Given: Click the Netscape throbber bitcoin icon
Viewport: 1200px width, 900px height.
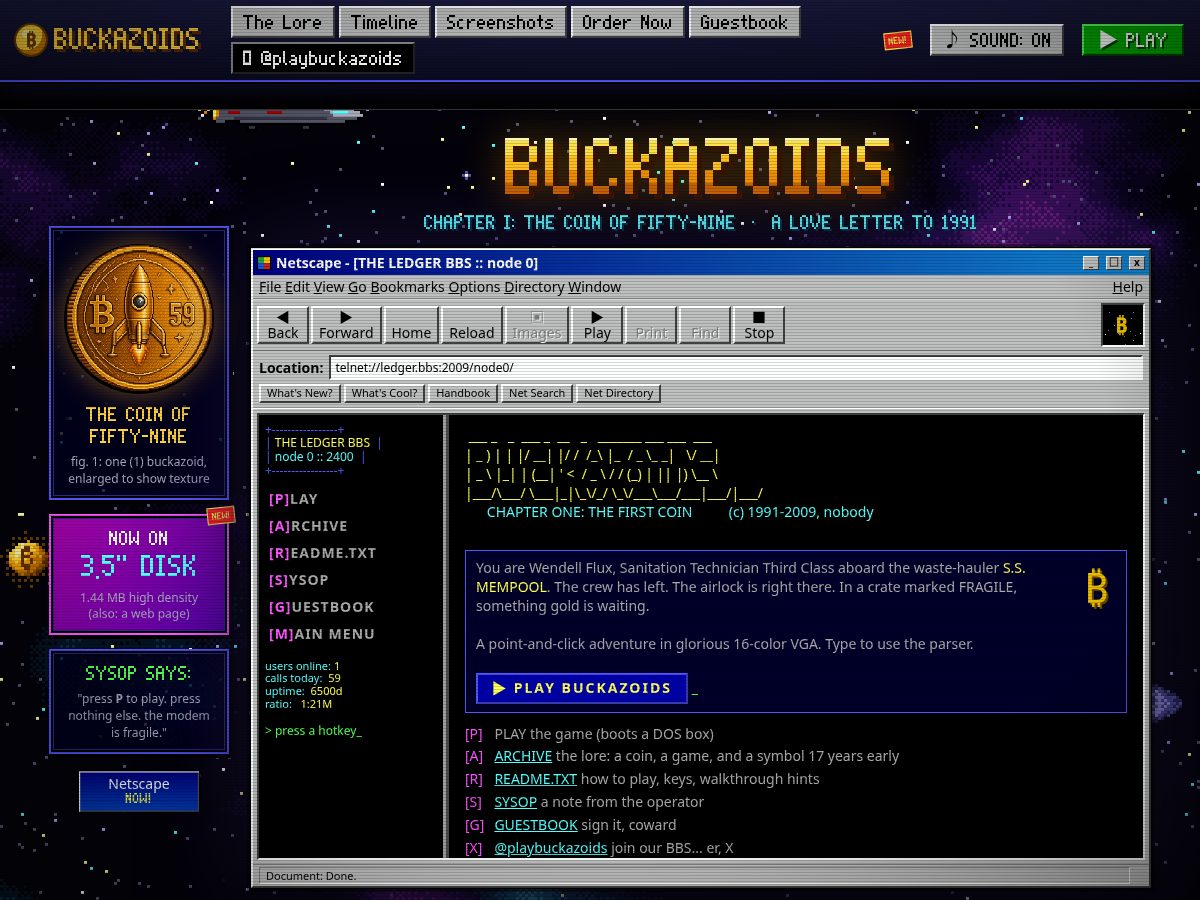Looking at the screenshot, I should (1122, 325).
